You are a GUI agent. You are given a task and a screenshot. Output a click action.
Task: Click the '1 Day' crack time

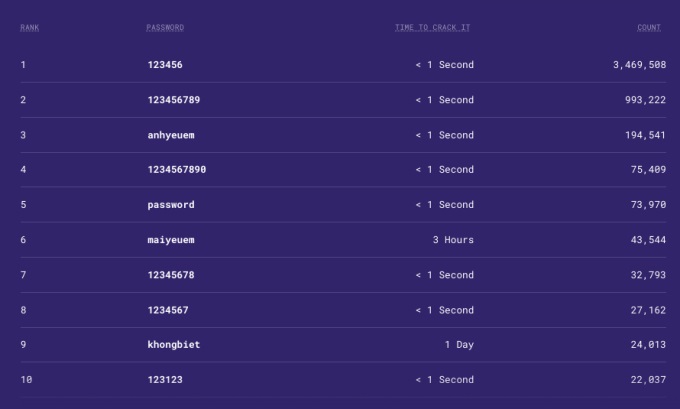click(x=459, y=345)
